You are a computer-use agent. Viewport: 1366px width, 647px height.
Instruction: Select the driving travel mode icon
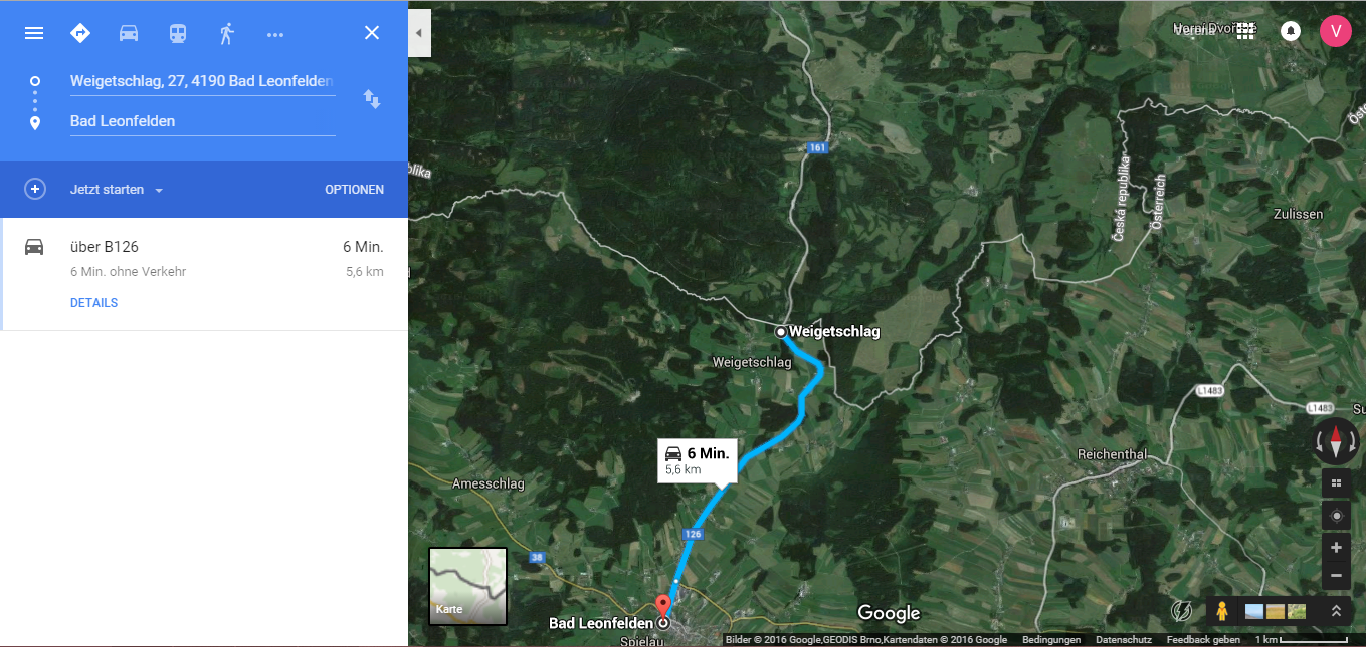click(x=129, y=33)
